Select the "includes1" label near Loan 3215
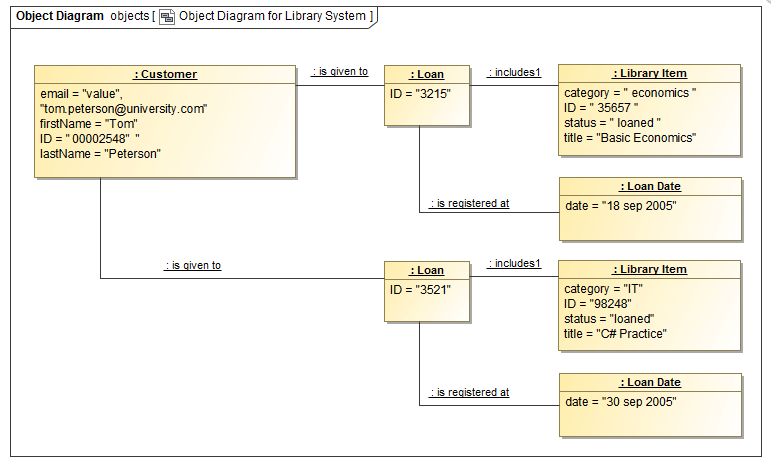Screen dimensions: 771x467 (514, 72)
